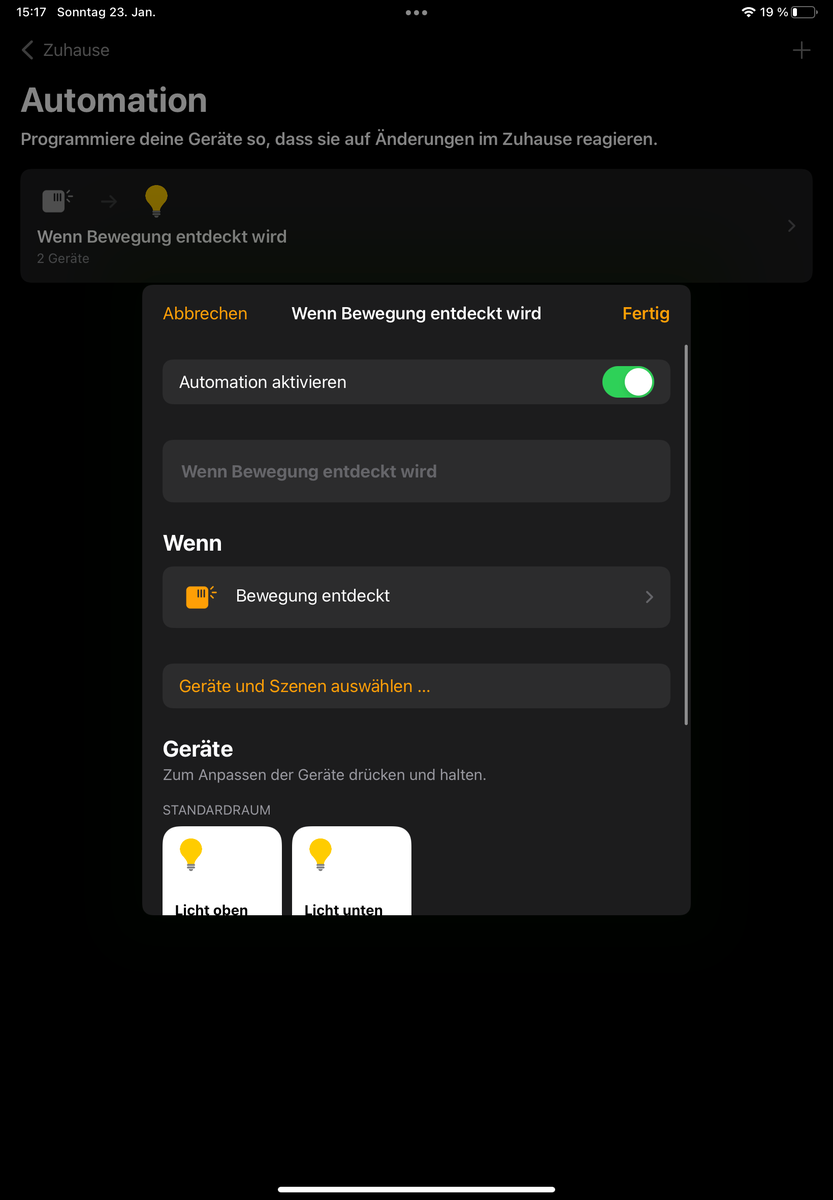Toggle the Automation aktivieren switch
The width and height of the screenshot is (833, 1200).
628,382
